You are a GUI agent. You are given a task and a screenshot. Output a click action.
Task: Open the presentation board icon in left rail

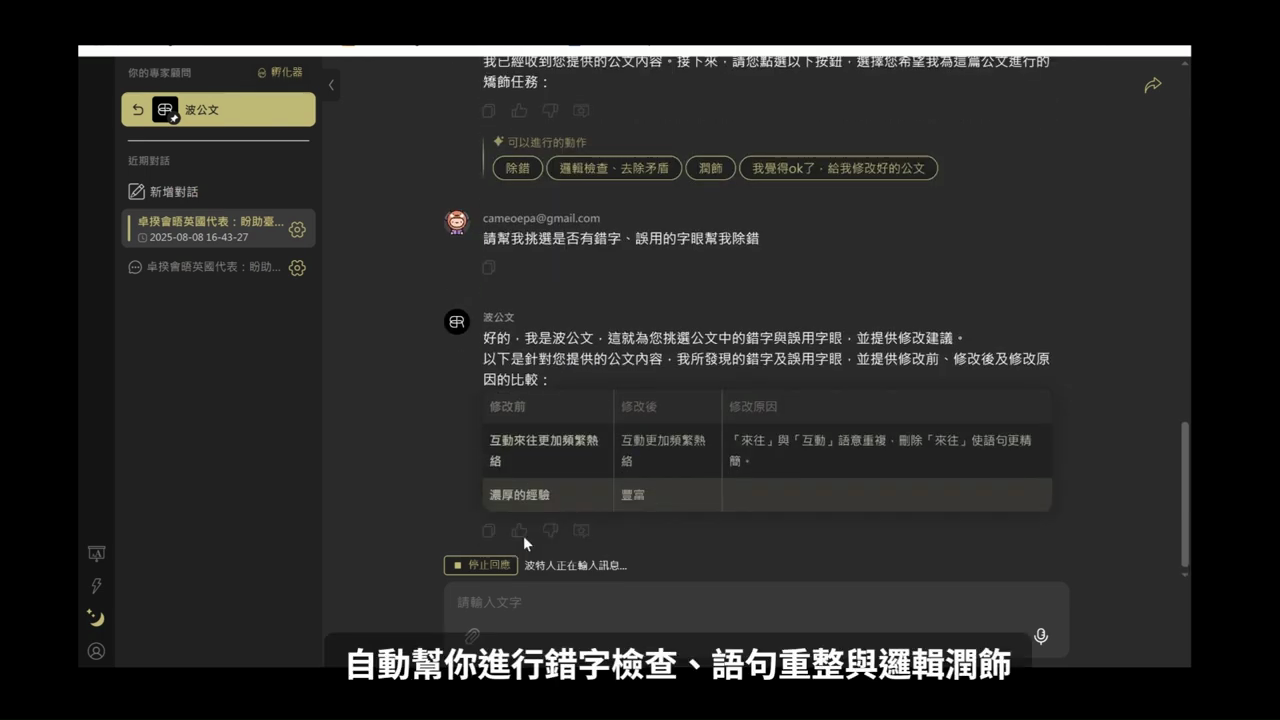(96, 553)
